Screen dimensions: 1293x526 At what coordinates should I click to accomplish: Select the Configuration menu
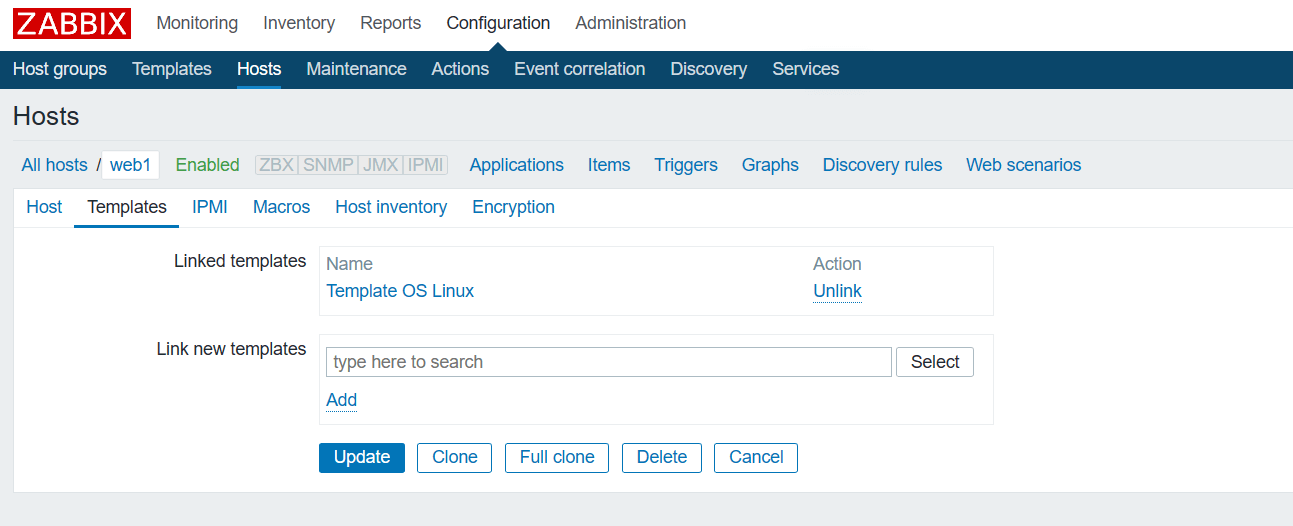498,23
